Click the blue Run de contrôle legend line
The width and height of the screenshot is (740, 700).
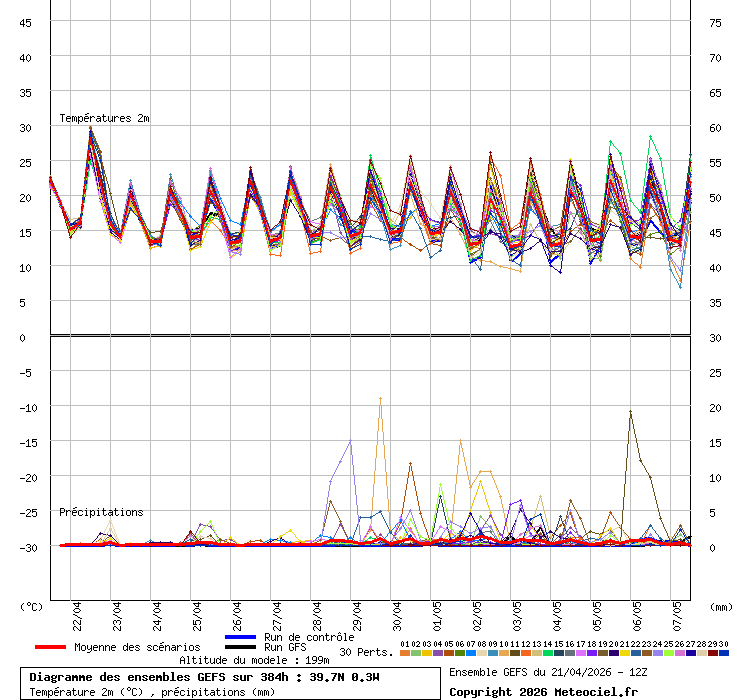pyautogui.click(x=241, y=637)
